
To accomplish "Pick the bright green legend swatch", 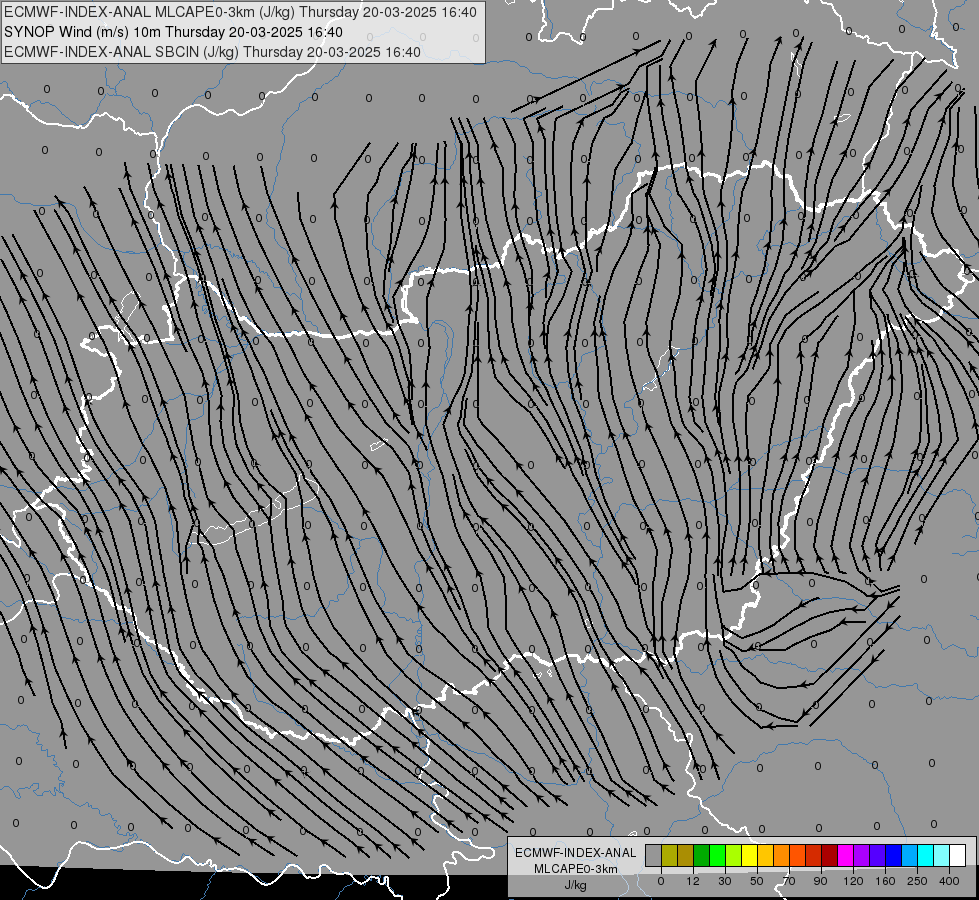I will [717, 855].
